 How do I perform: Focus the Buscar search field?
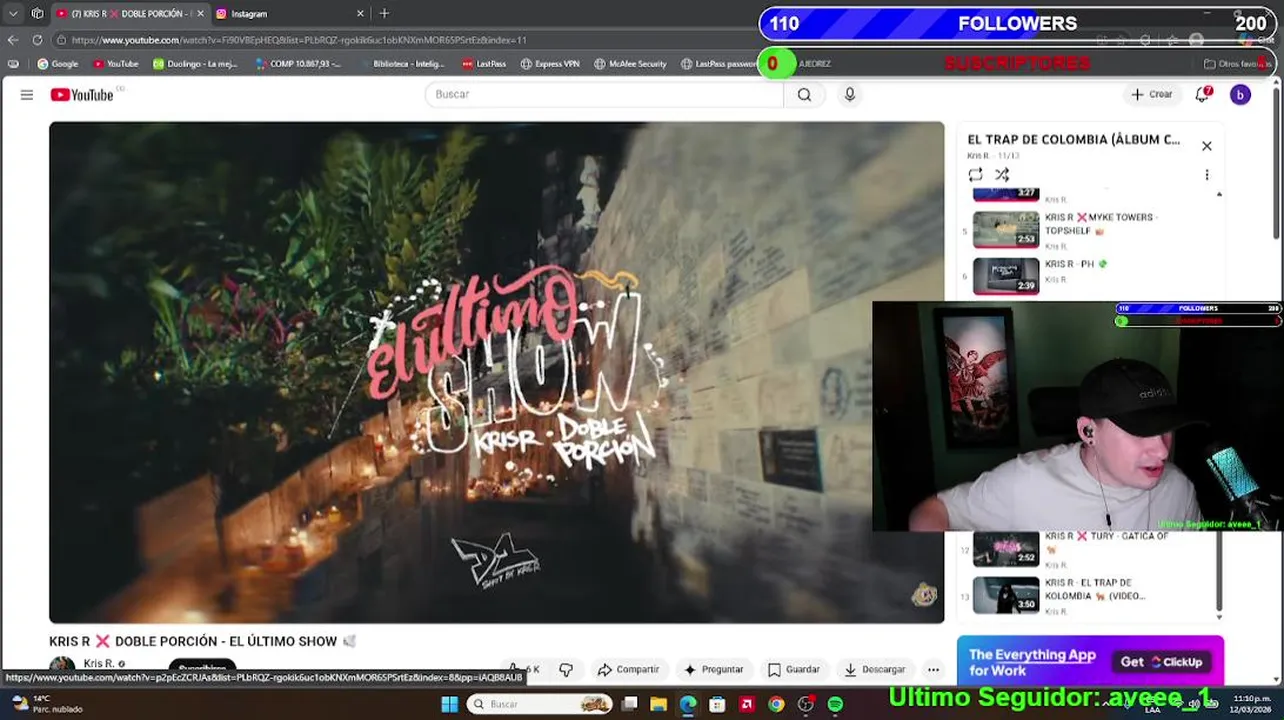click(604, 94)
